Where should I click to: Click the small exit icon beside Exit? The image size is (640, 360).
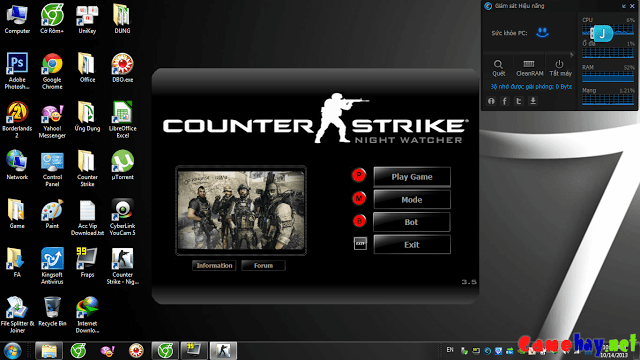(x=360, y=243)
